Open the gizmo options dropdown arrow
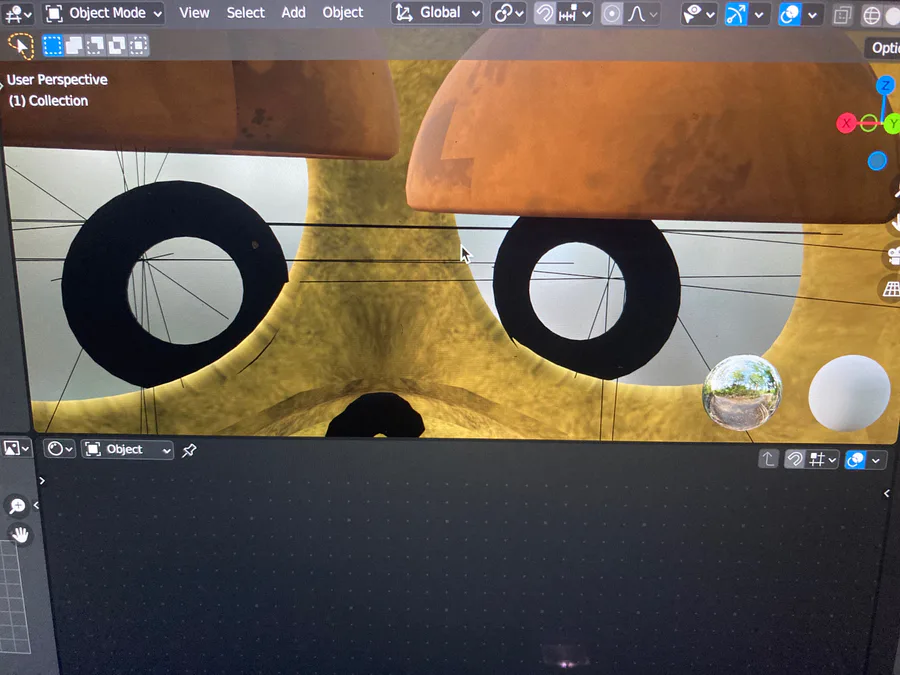Viewport: 900px width, 675px height. click(759, 15)
